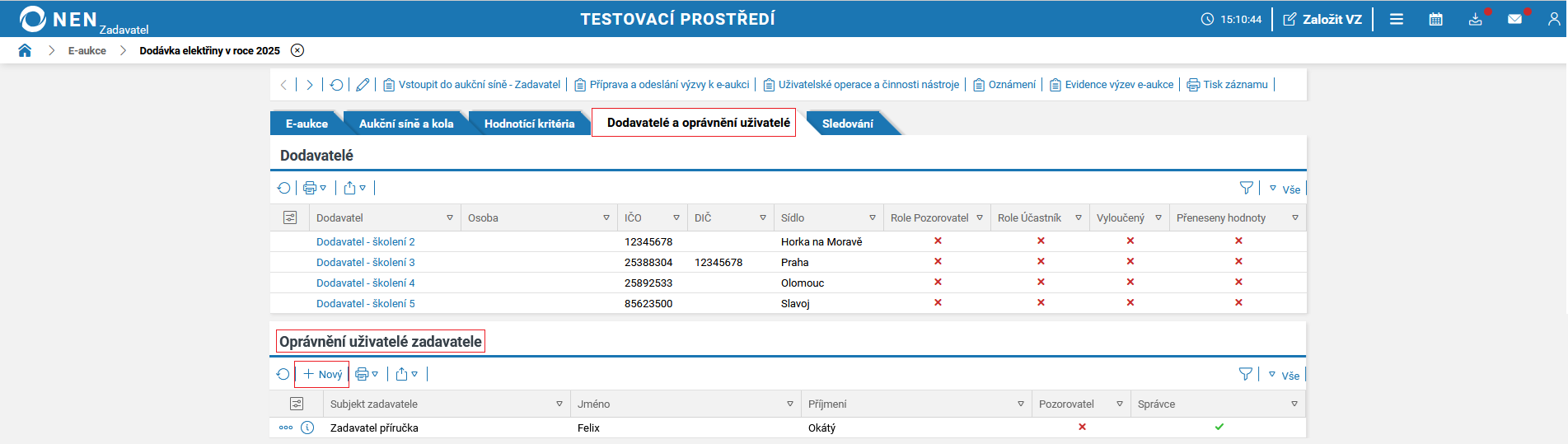This screenshot has height=444, width=1568.
Task: Open Sídlo column filter dropdown
Action: pos(873,218)
